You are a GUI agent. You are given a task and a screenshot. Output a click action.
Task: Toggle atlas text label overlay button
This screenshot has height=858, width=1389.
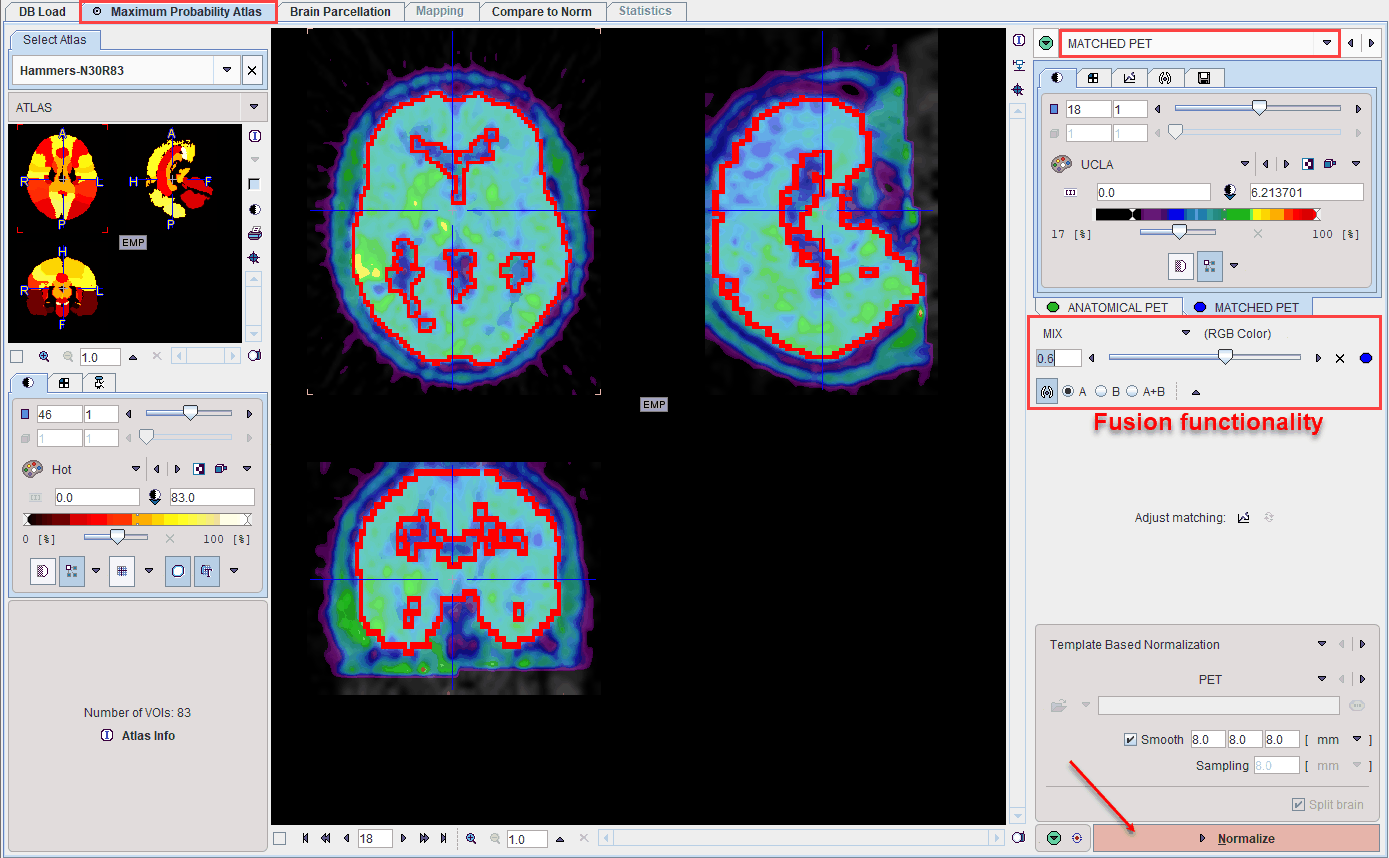click(x=206, y=571)
